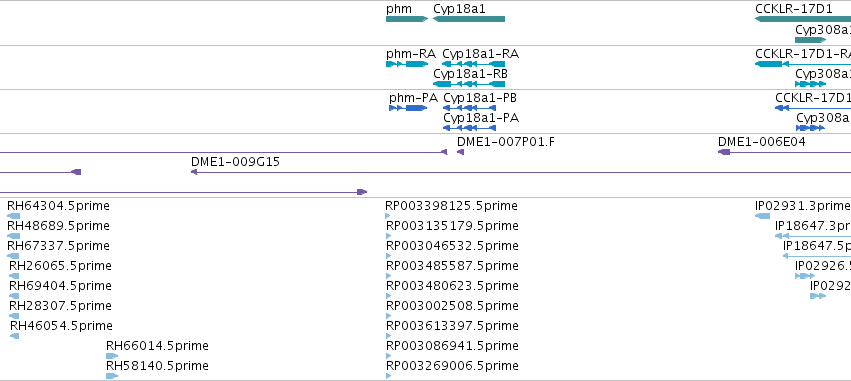The height and width of the screenshot is (381, 851).
Task: Select the phm gene arrow glyph
Action: pos(407,19)
